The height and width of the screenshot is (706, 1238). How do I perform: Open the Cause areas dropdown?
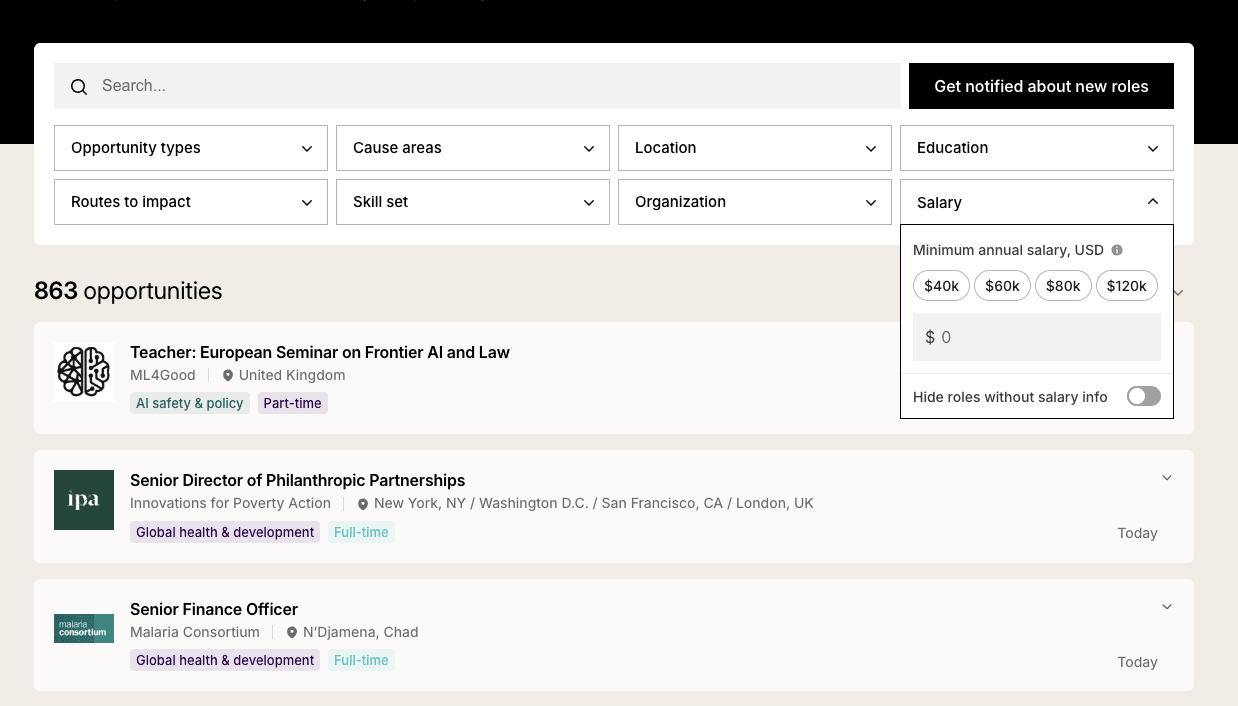coord(473,148)
